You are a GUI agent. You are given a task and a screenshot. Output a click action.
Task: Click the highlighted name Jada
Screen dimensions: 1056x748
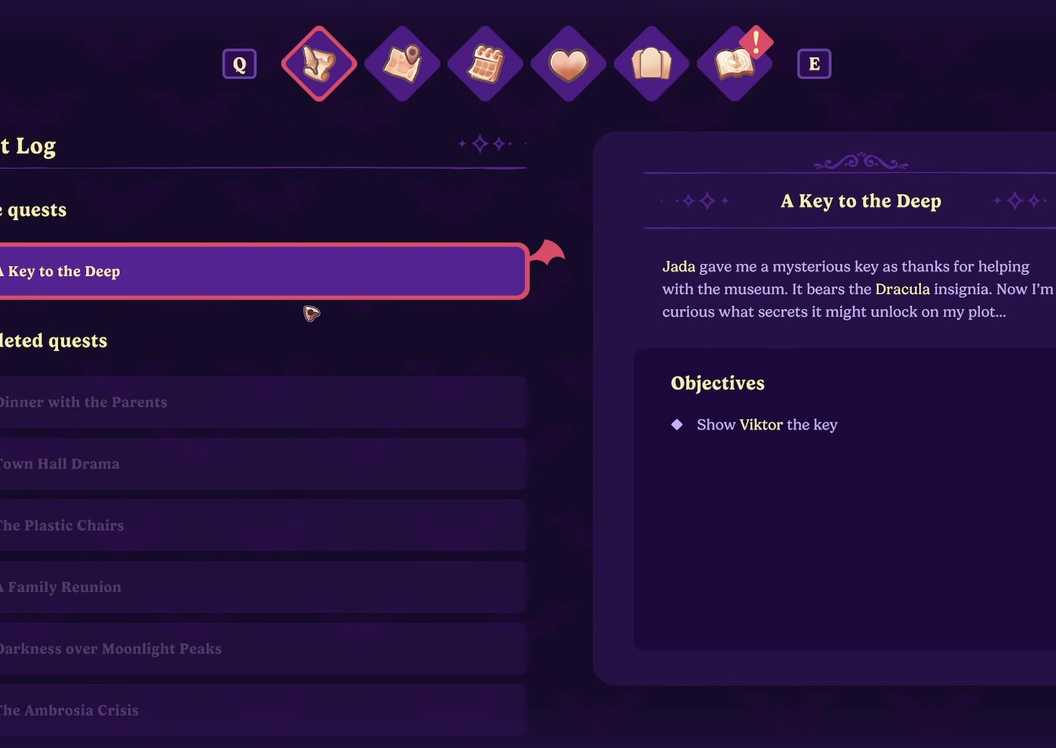tap(679, 267)
